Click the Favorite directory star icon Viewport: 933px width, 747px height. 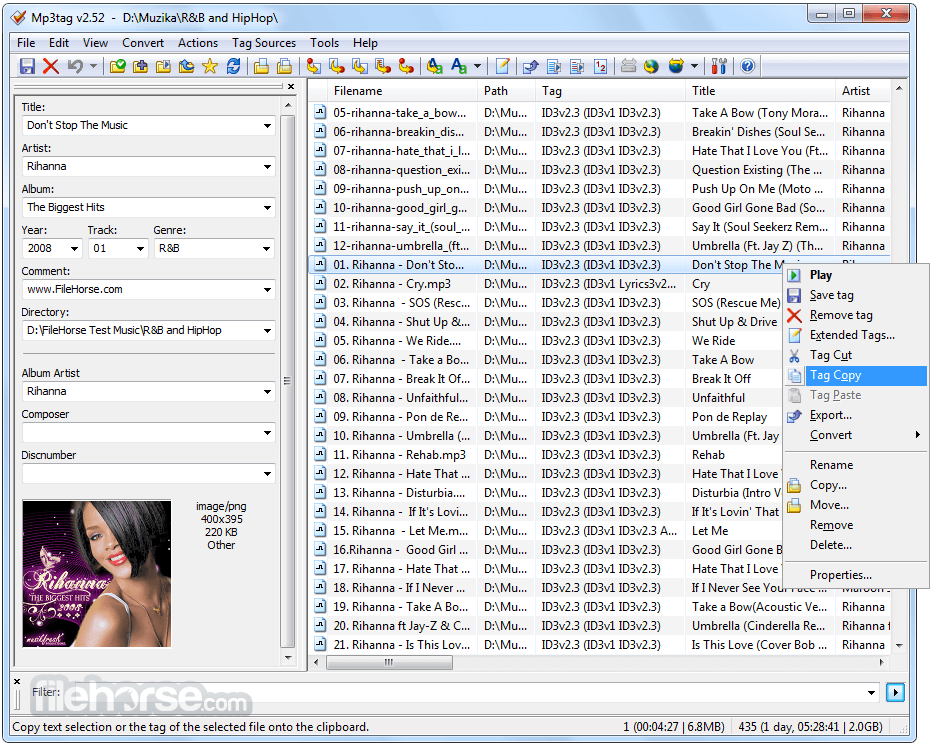pyautogui.click(x=208, y=66)
